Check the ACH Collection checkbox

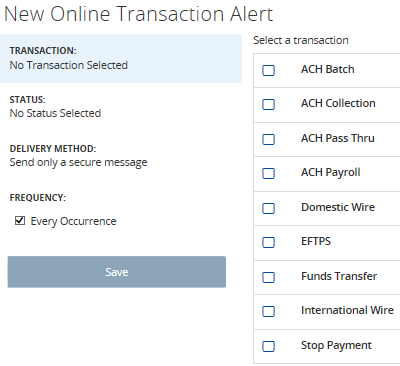(x=268, y=104)
